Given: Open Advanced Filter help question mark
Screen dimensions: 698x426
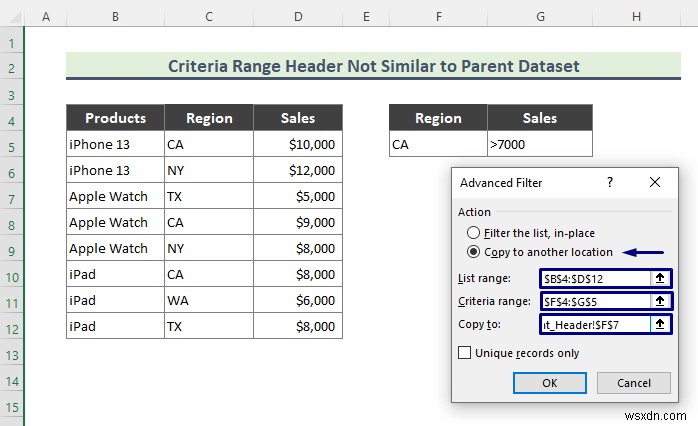Looking at the screenshot, I should coord(610,183).
